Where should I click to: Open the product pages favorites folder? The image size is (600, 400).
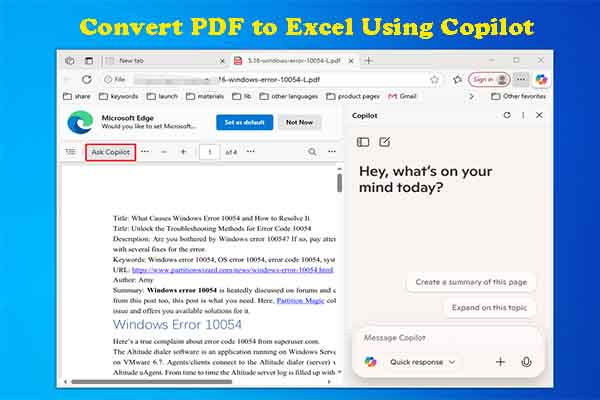(353, 96)
